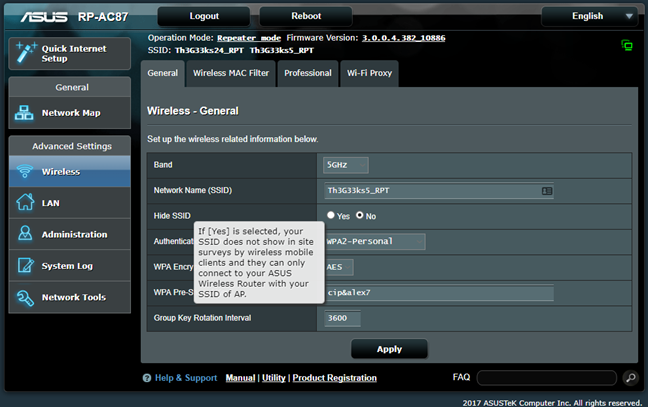The width and height of the screenshot is (648, 407).
Task: Click the FAQ search magnifier icon
Action: [x=631, y=378]
